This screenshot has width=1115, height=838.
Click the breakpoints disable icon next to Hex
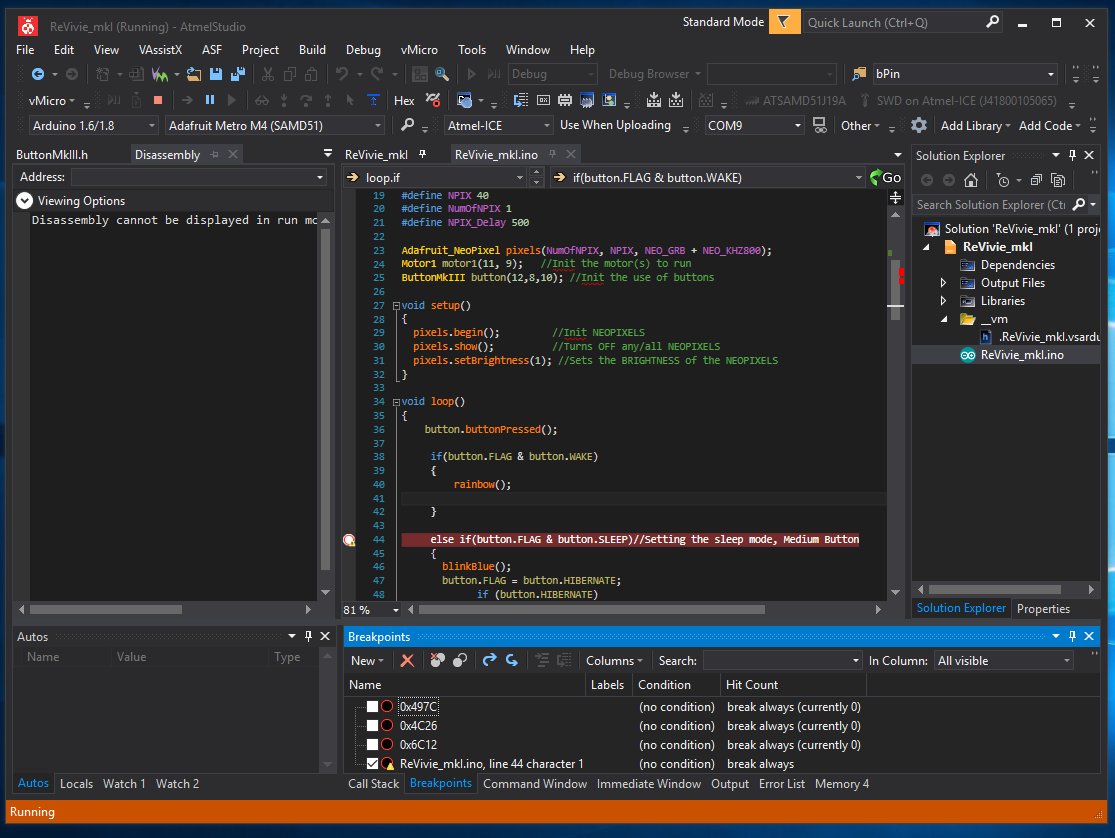pos(432,100)
